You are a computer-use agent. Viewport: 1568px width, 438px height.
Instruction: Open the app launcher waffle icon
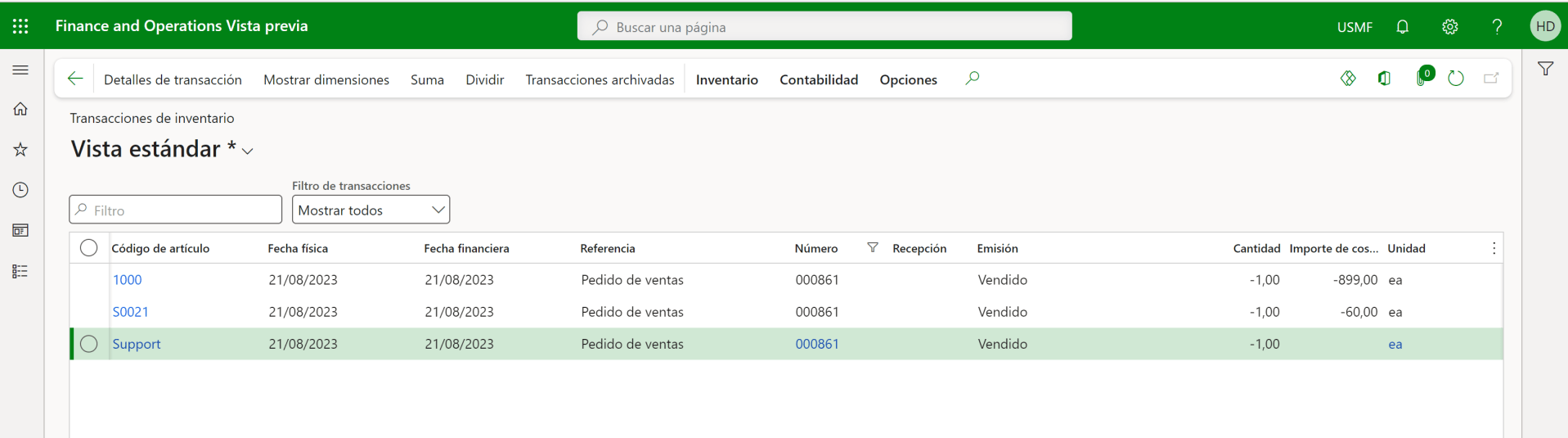click(x=20, y=26)
